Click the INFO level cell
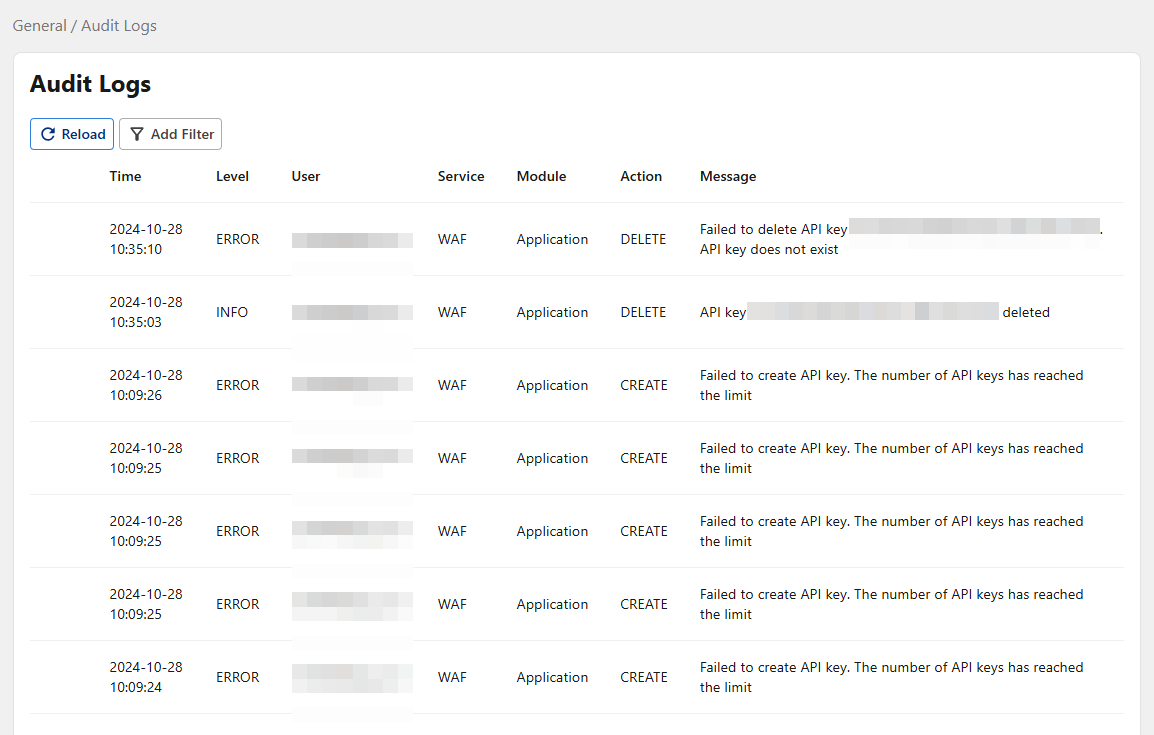Viewport: 1154px width, 735px height. [x=232, y=312]
